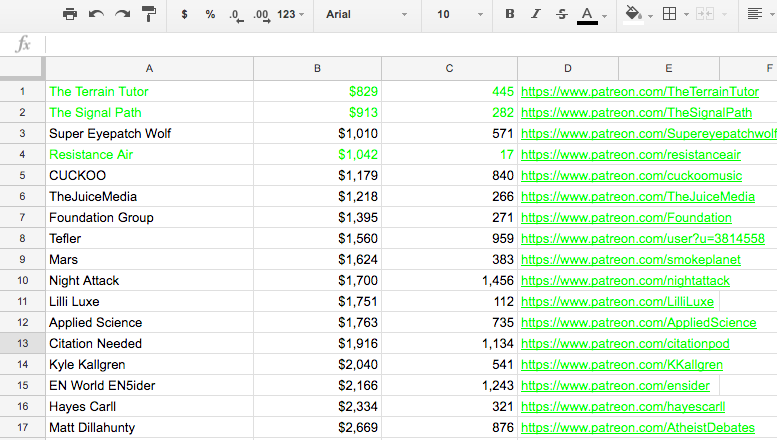Select the 1,456 patrons cell
The image size is (777, 440).
point(449,280)
